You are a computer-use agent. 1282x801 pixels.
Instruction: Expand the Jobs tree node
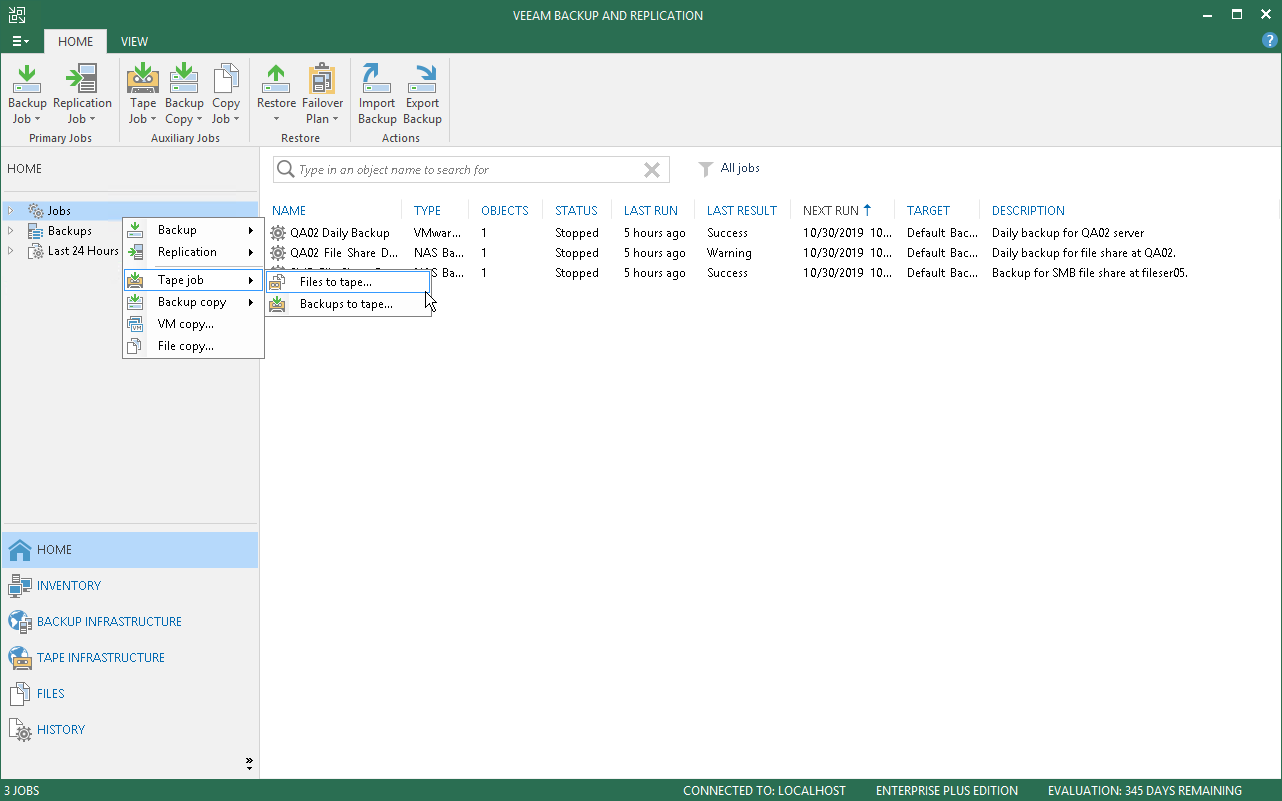tap(11, 211)
